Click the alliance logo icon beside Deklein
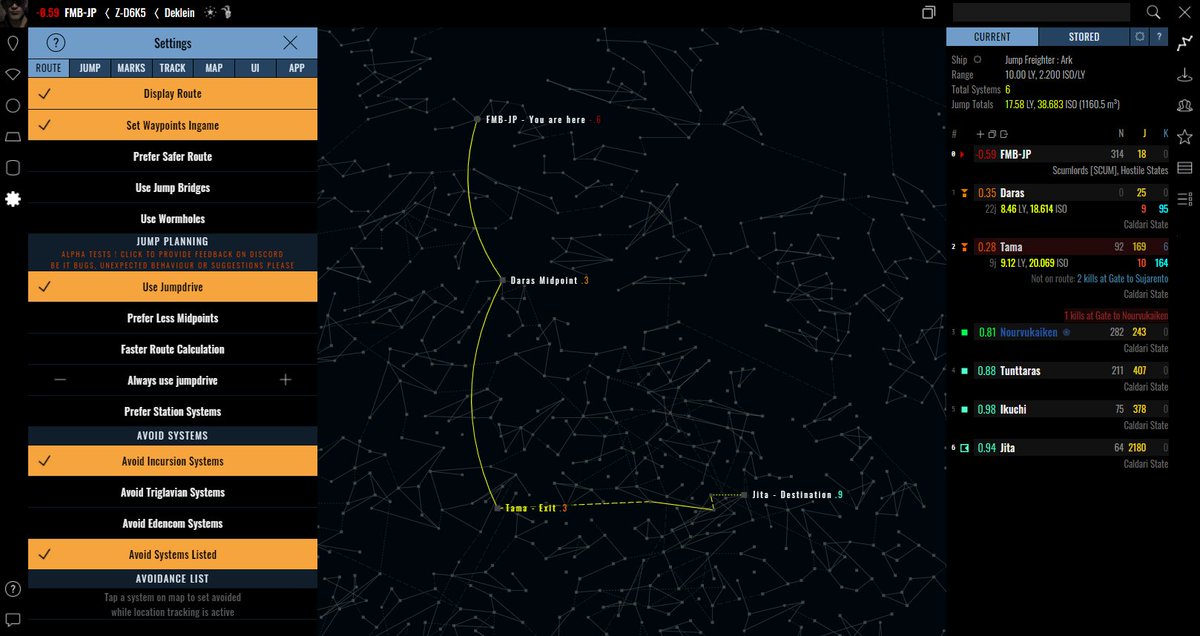 tap(226, 12)
